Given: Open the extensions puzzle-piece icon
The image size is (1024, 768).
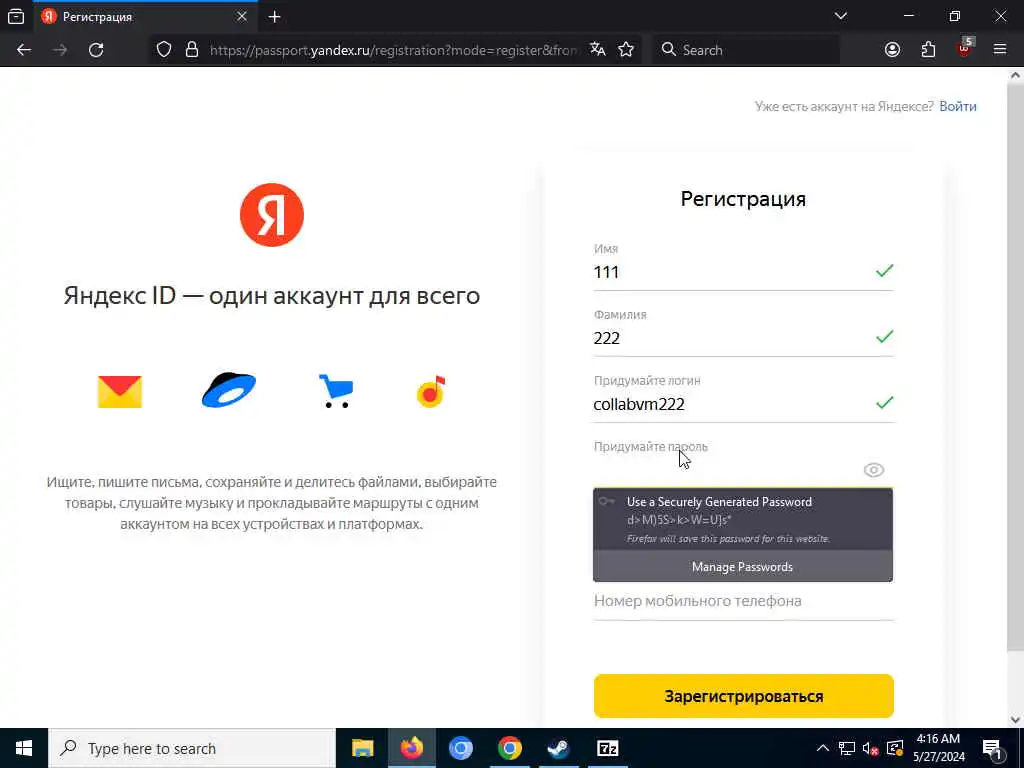Looking at the screenshot, I should 928,50.
